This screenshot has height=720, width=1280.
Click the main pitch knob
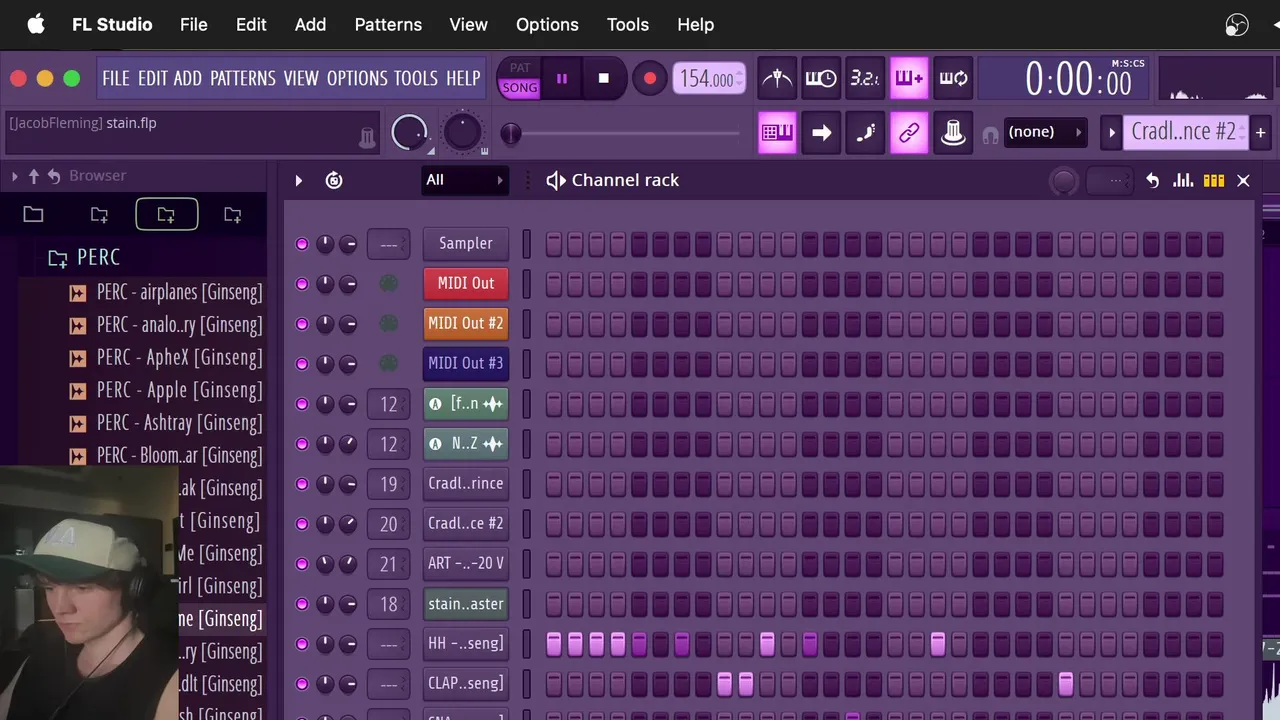(462, 132)
